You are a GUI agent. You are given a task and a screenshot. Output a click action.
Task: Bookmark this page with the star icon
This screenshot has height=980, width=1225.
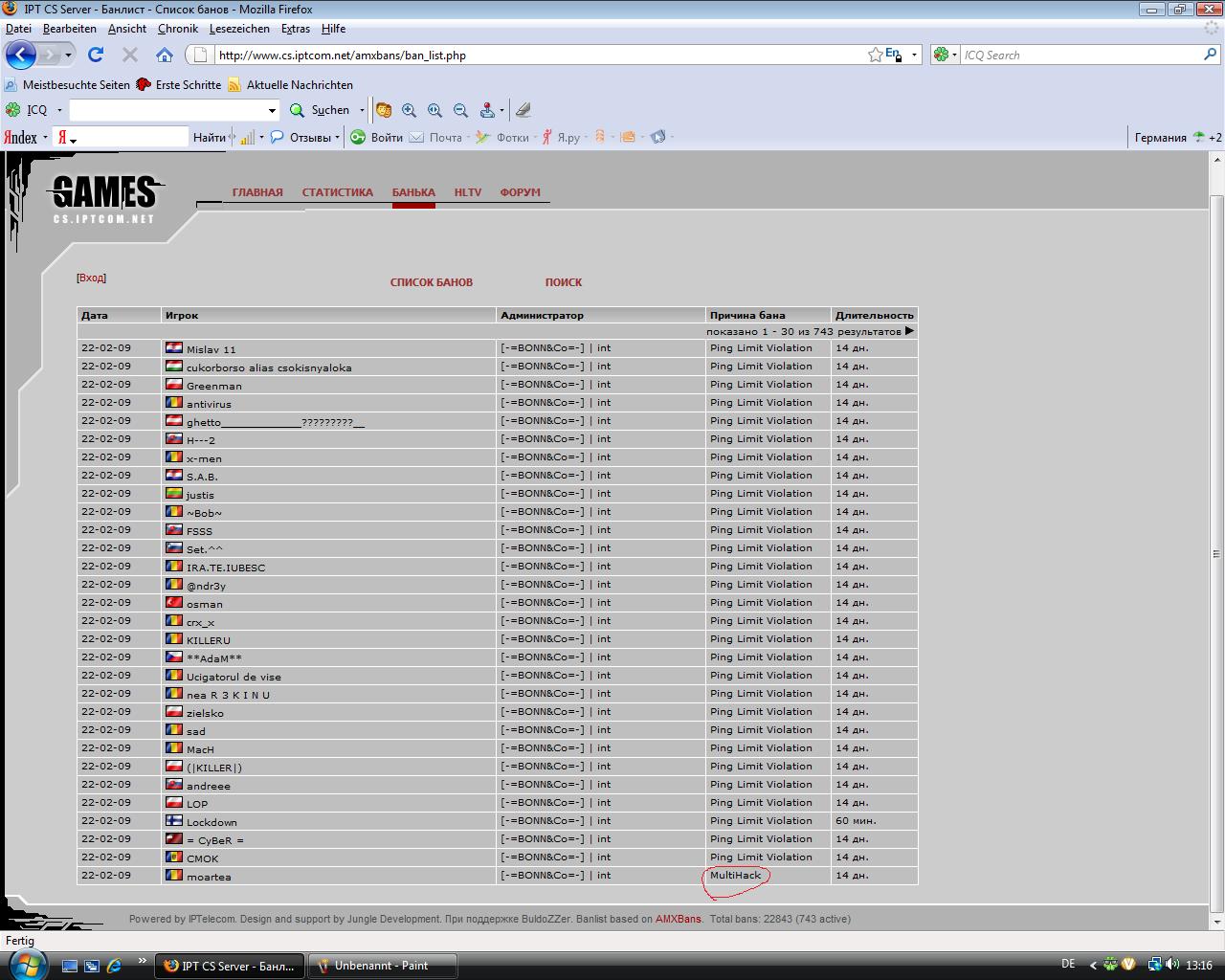(x=875, y=55)
